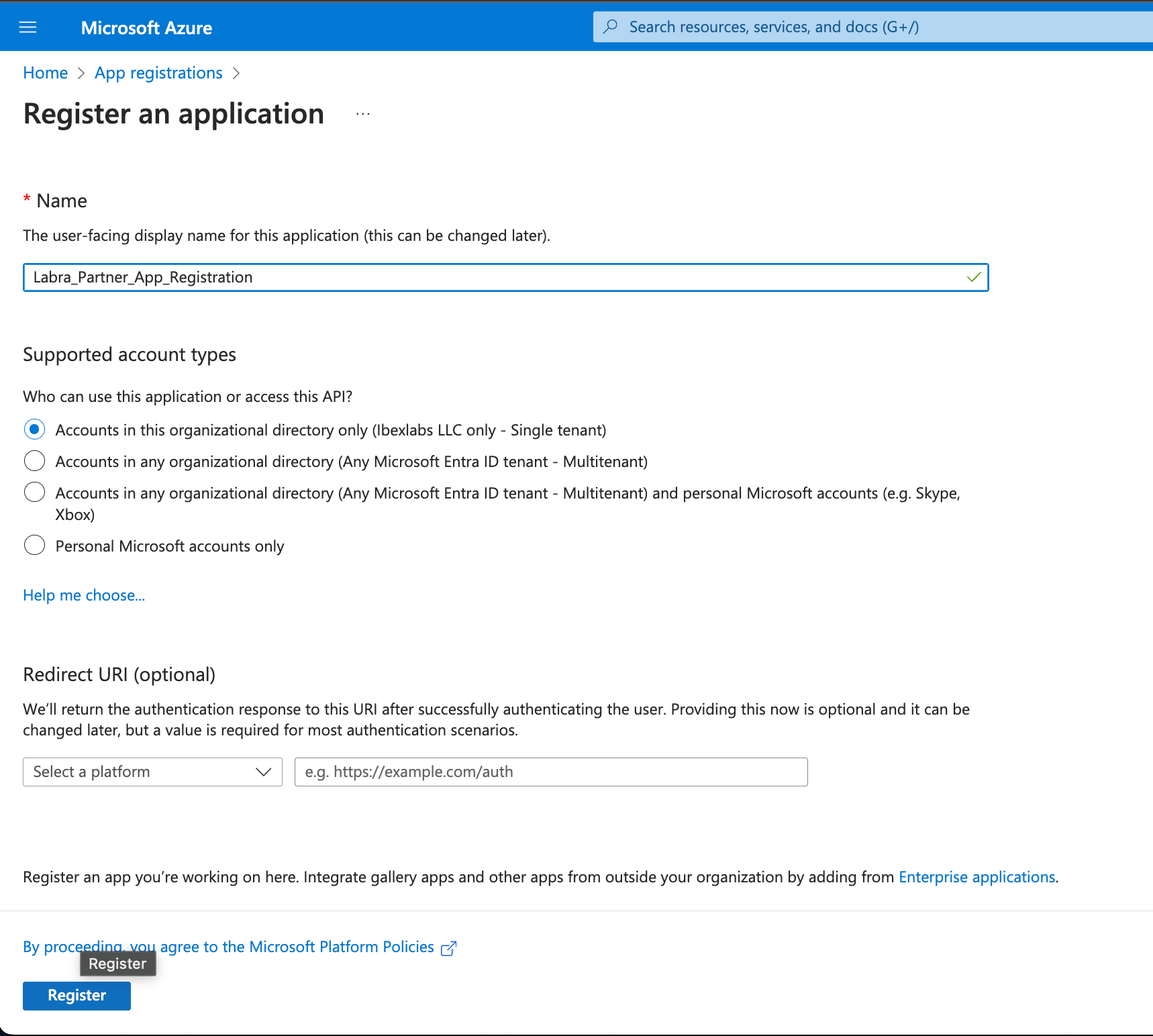Viewport: 1153px width, 1036px height.
Task: Select Personal Microsoft accounts only option
Action: click(x=34, y=546)
